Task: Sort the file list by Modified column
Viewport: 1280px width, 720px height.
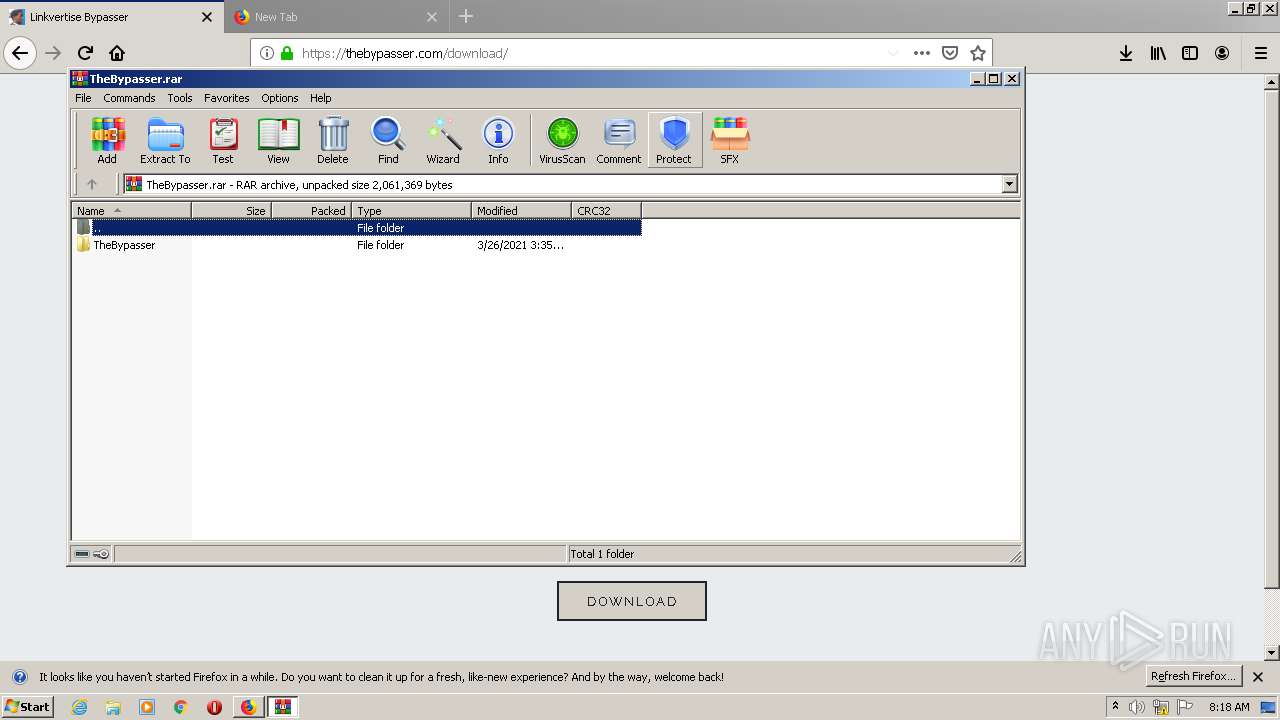Action: (x=521, y=210)
